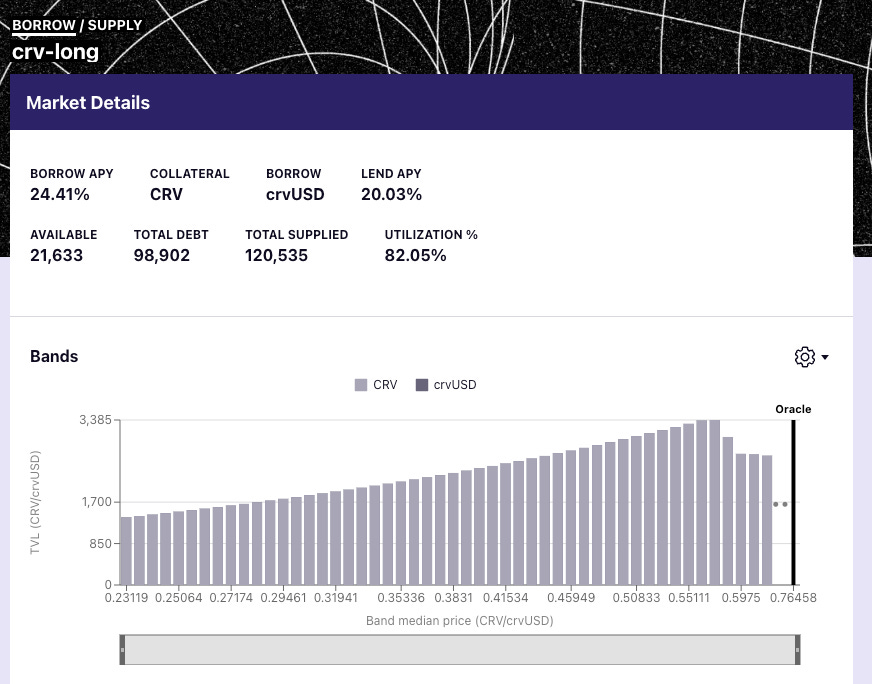Click the TOTAL SUPPLIED label
The width and height of the screenshot is (872, 684).
tap(296, 235)
